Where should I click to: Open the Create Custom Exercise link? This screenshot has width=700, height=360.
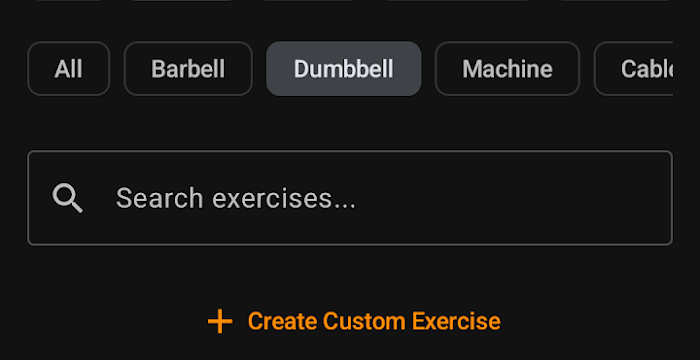coord(354,321)
